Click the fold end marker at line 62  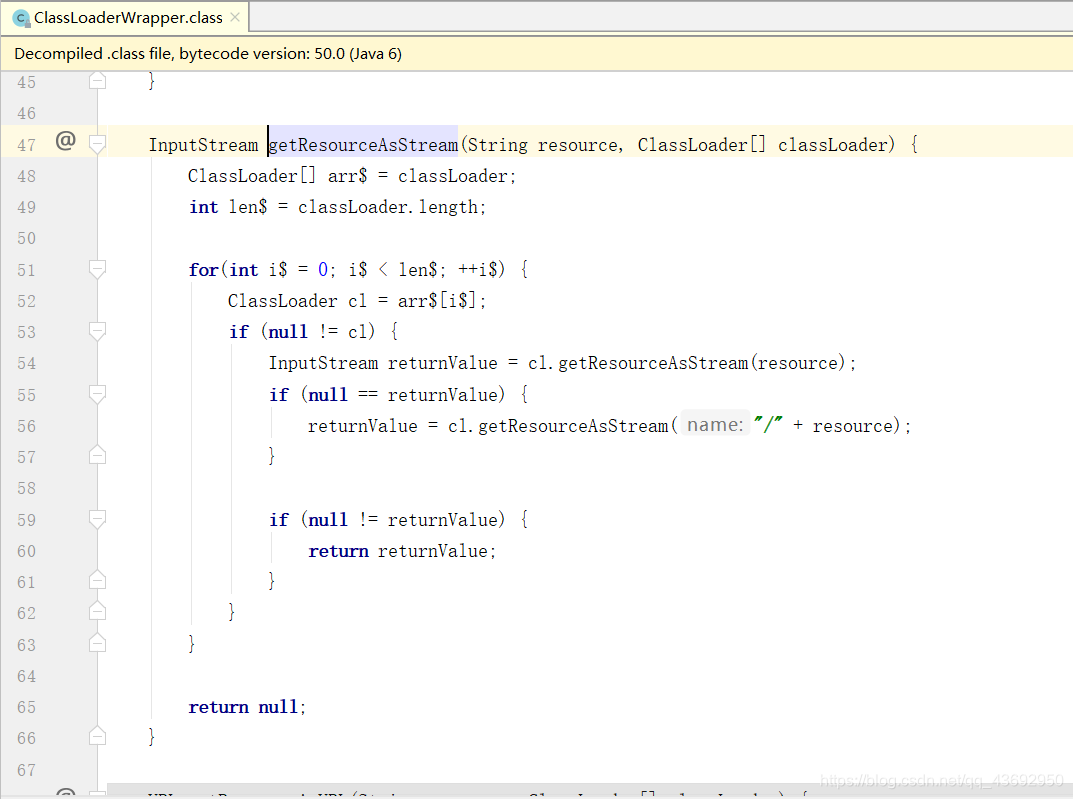pyautogui.click(x=98, y=611)
